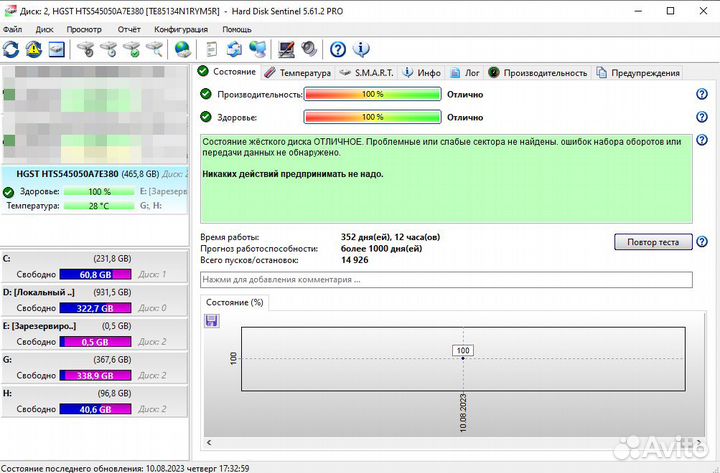Click help icon beside Здоровье bar

coord(702,117)
